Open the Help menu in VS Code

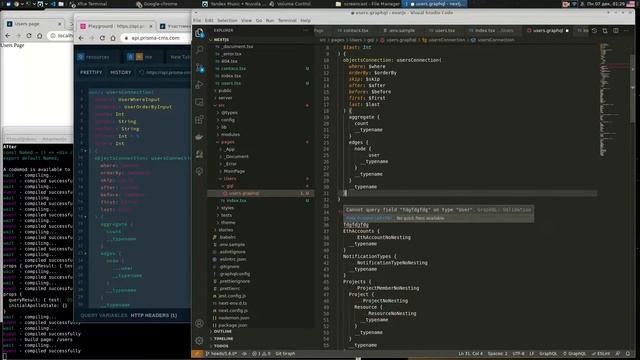(305, 20)
